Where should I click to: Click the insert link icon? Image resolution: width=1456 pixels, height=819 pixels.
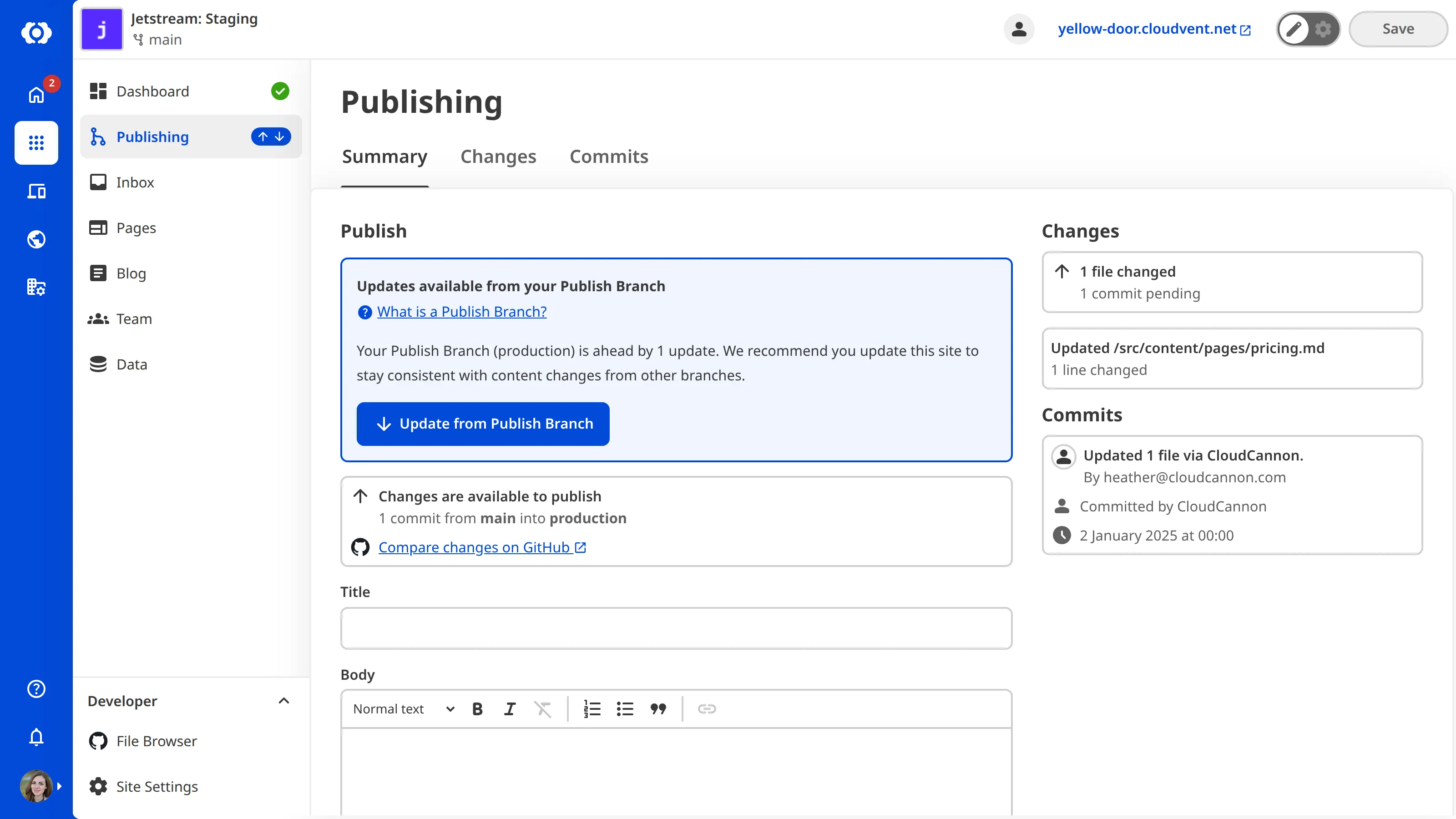coord(707,709)
